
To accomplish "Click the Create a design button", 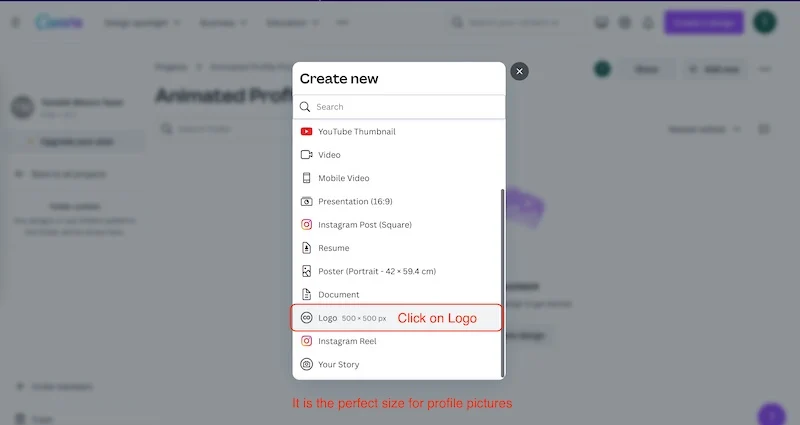I will [703, 22].
